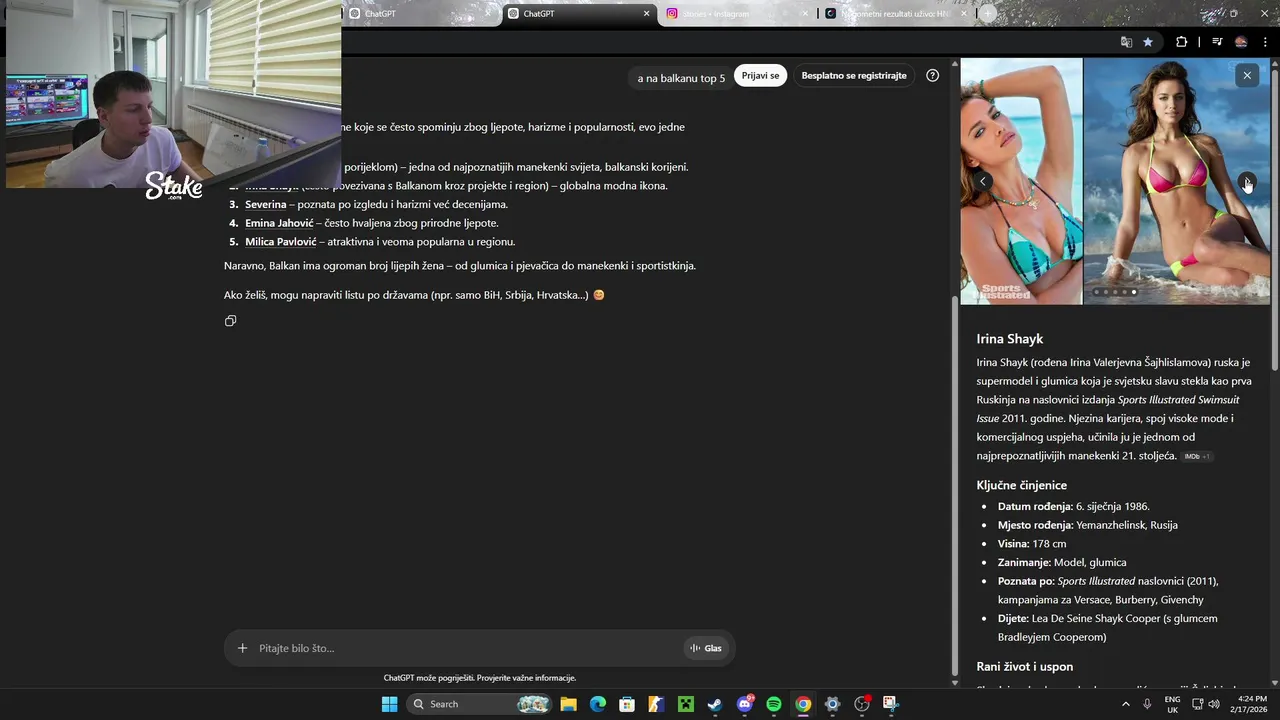Open the Chrome profile avatar
The width and height of the screenshot is (1280, 720).
click(x=1241, y=42)
